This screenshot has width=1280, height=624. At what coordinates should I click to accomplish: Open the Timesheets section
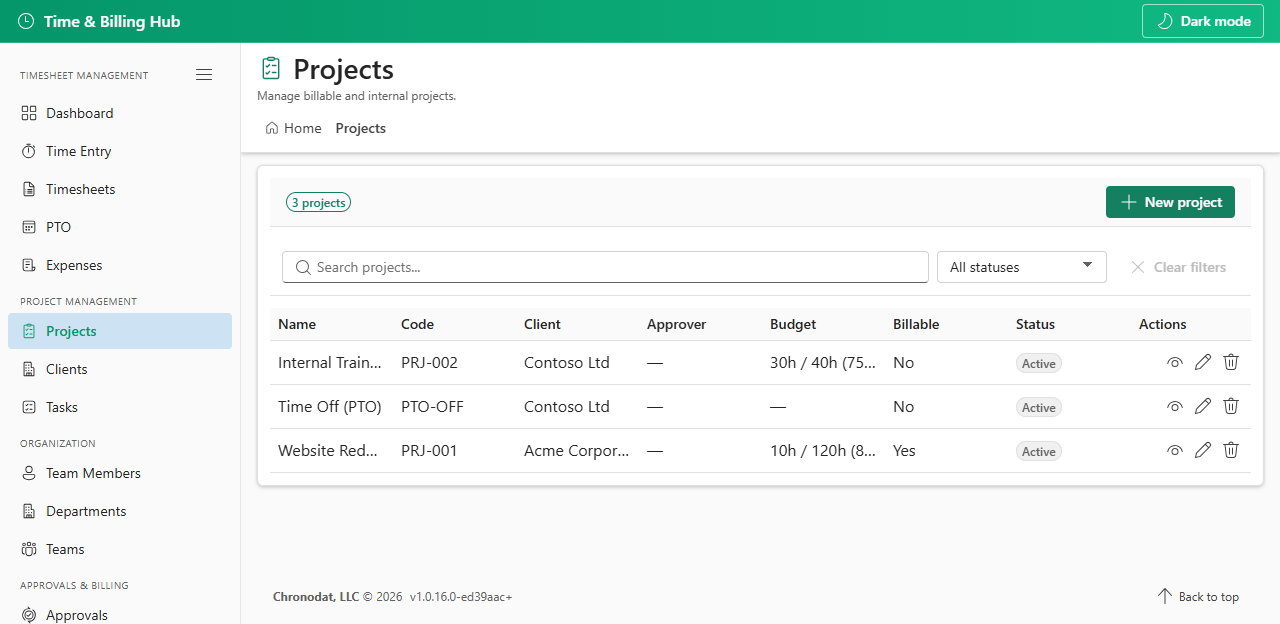[x=120, y=189]
